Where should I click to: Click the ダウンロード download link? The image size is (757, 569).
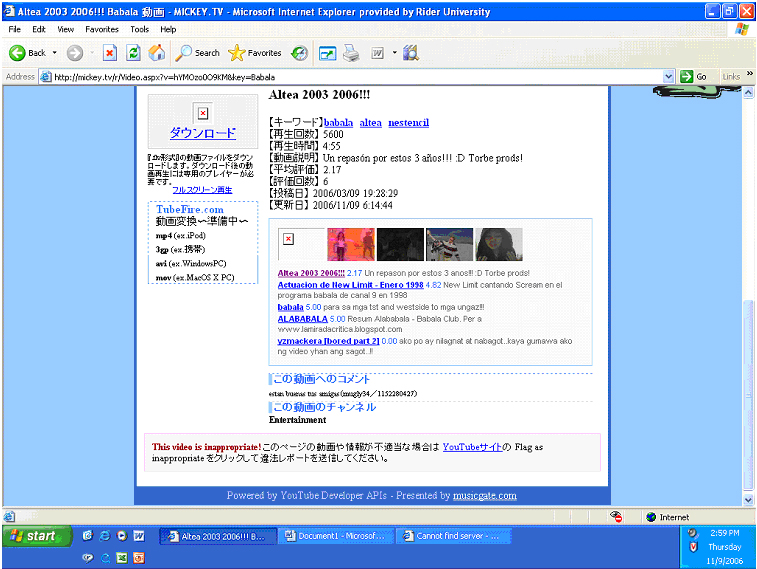pos(203,133)
